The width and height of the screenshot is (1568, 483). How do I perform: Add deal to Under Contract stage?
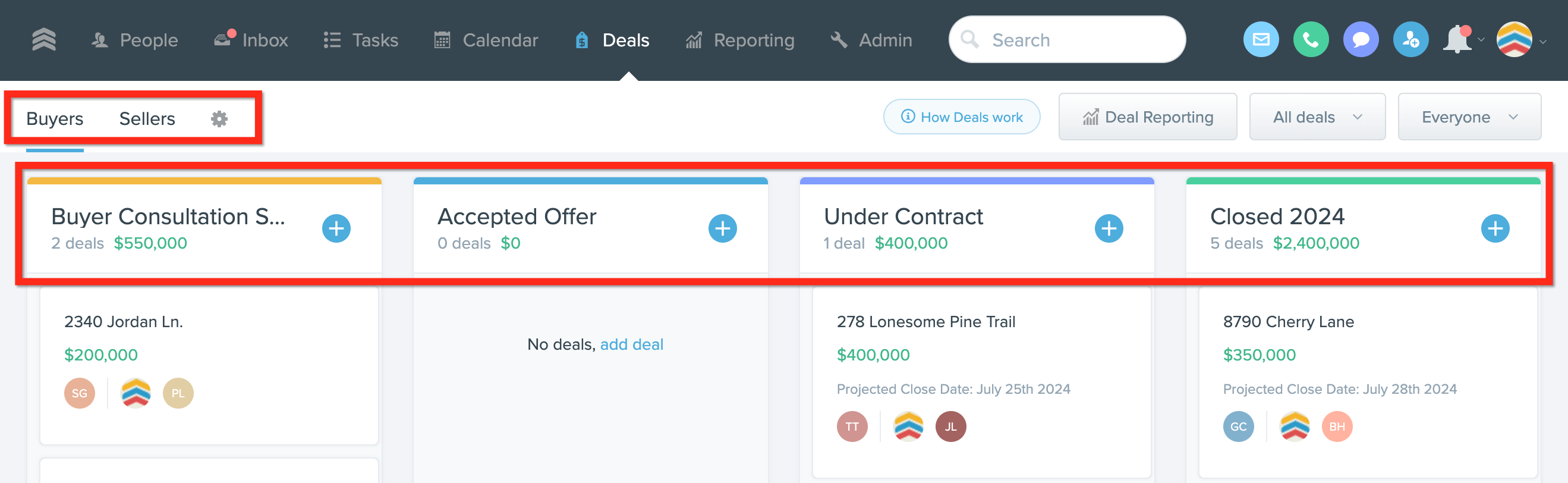click(1109, 228)
